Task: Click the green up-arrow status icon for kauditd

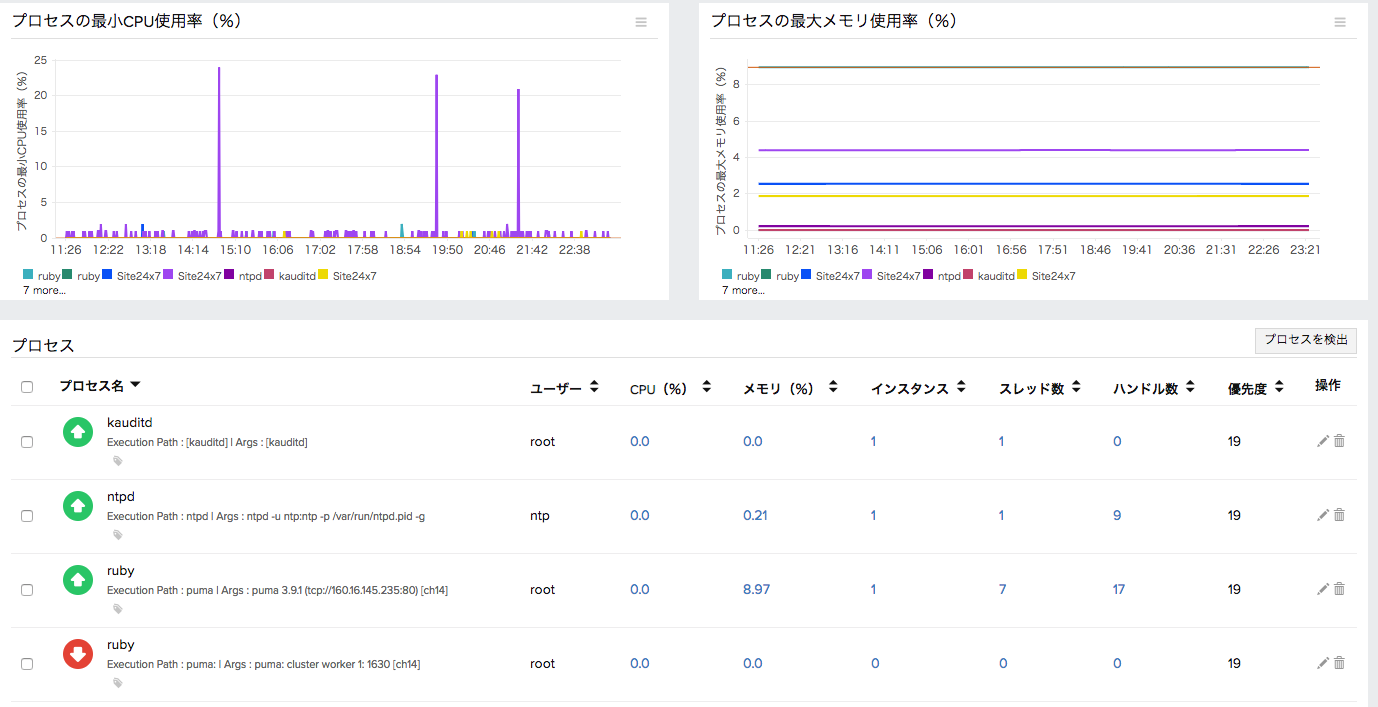Action: (x=77, y=432)
